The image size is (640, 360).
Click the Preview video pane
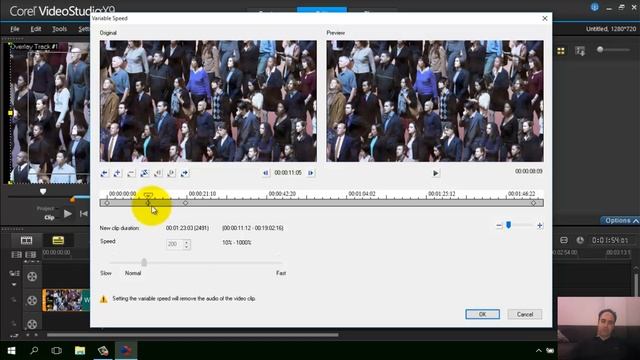[x=435, y=101]
